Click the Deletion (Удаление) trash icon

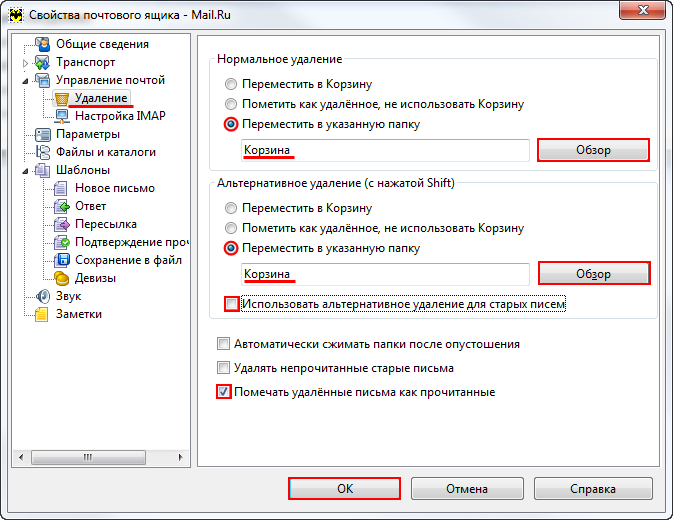click(62, 99)
